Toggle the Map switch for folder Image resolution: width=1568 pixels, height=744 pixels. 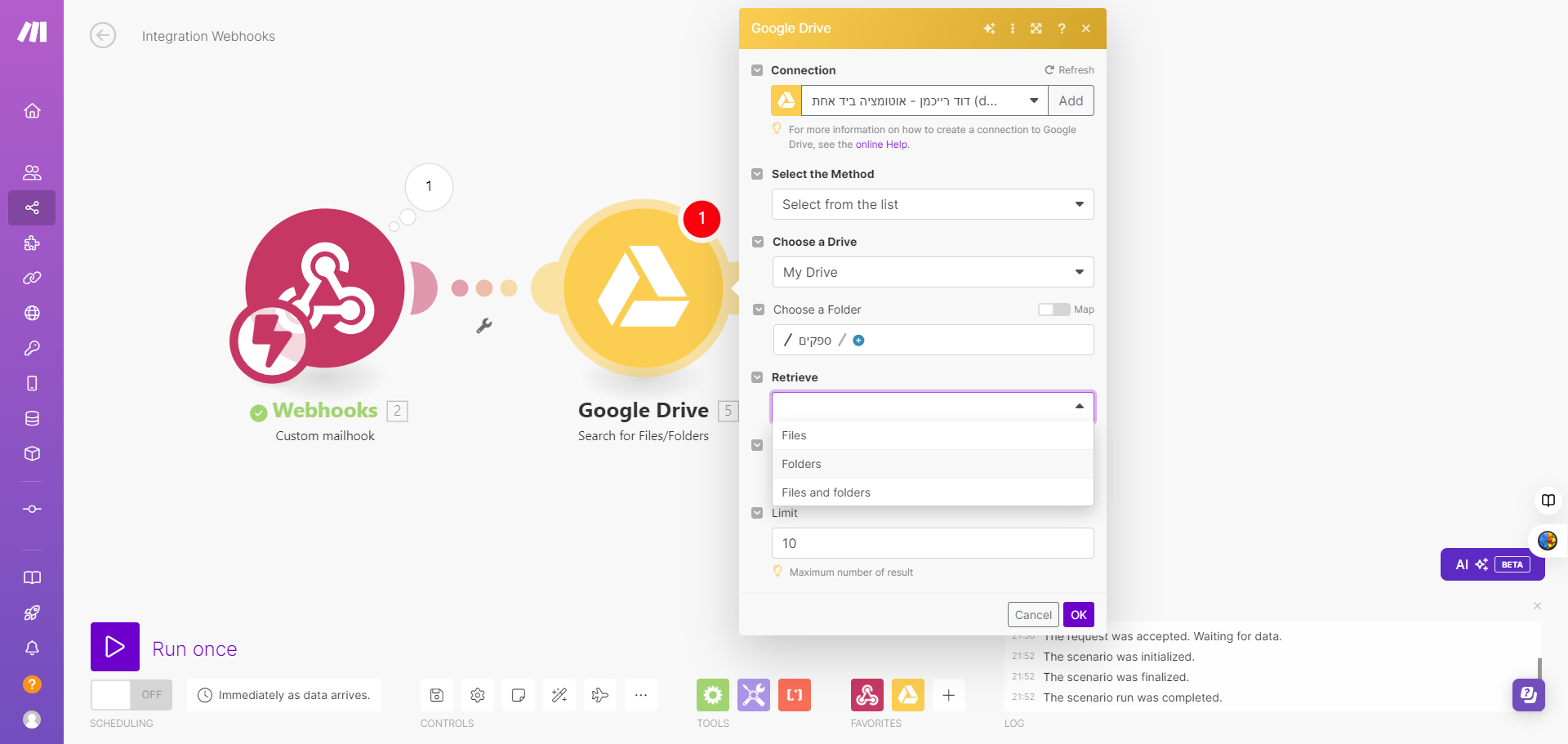click(1053, 310)
